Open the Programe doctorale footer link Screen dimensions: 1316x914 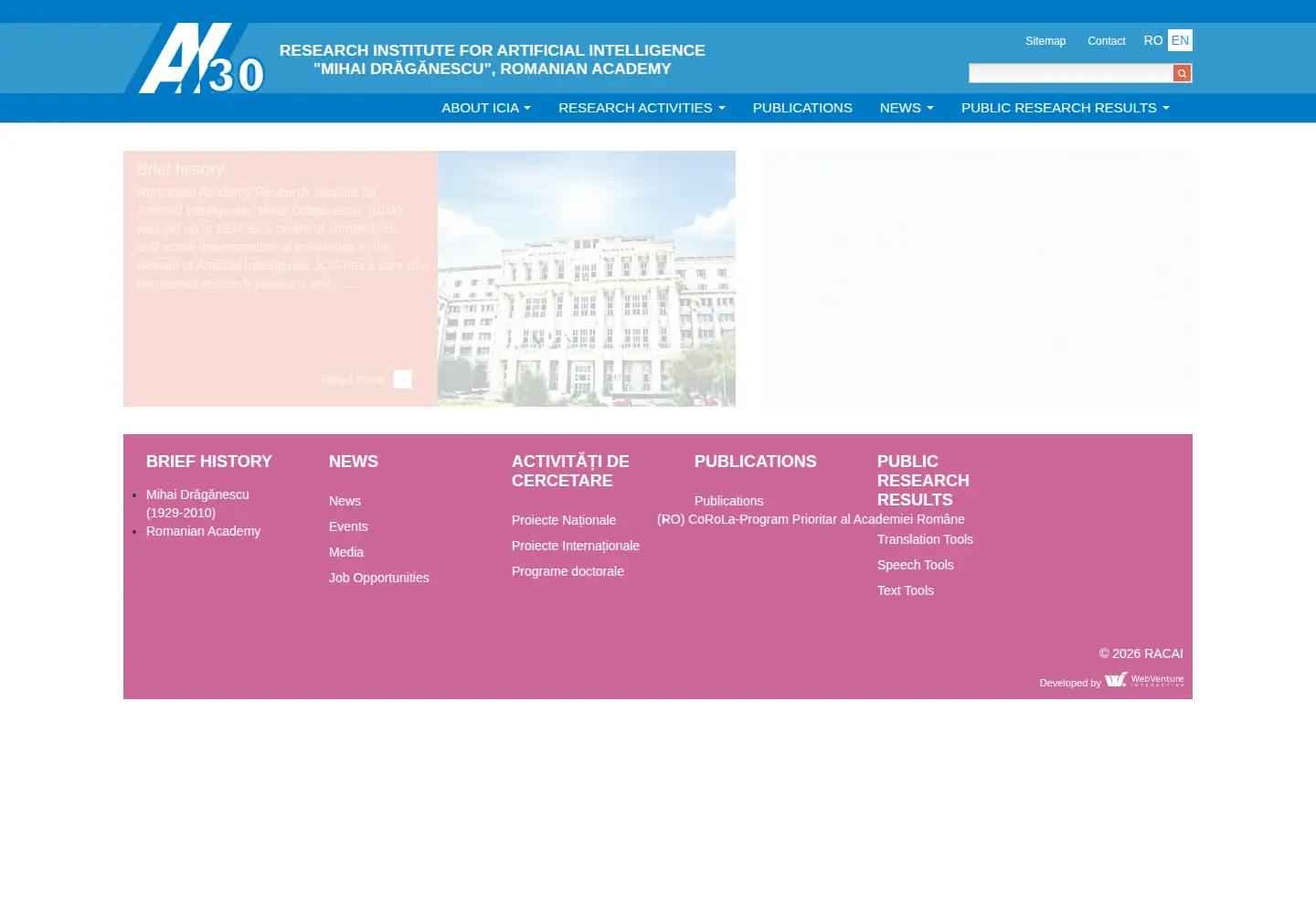point(568,571)
